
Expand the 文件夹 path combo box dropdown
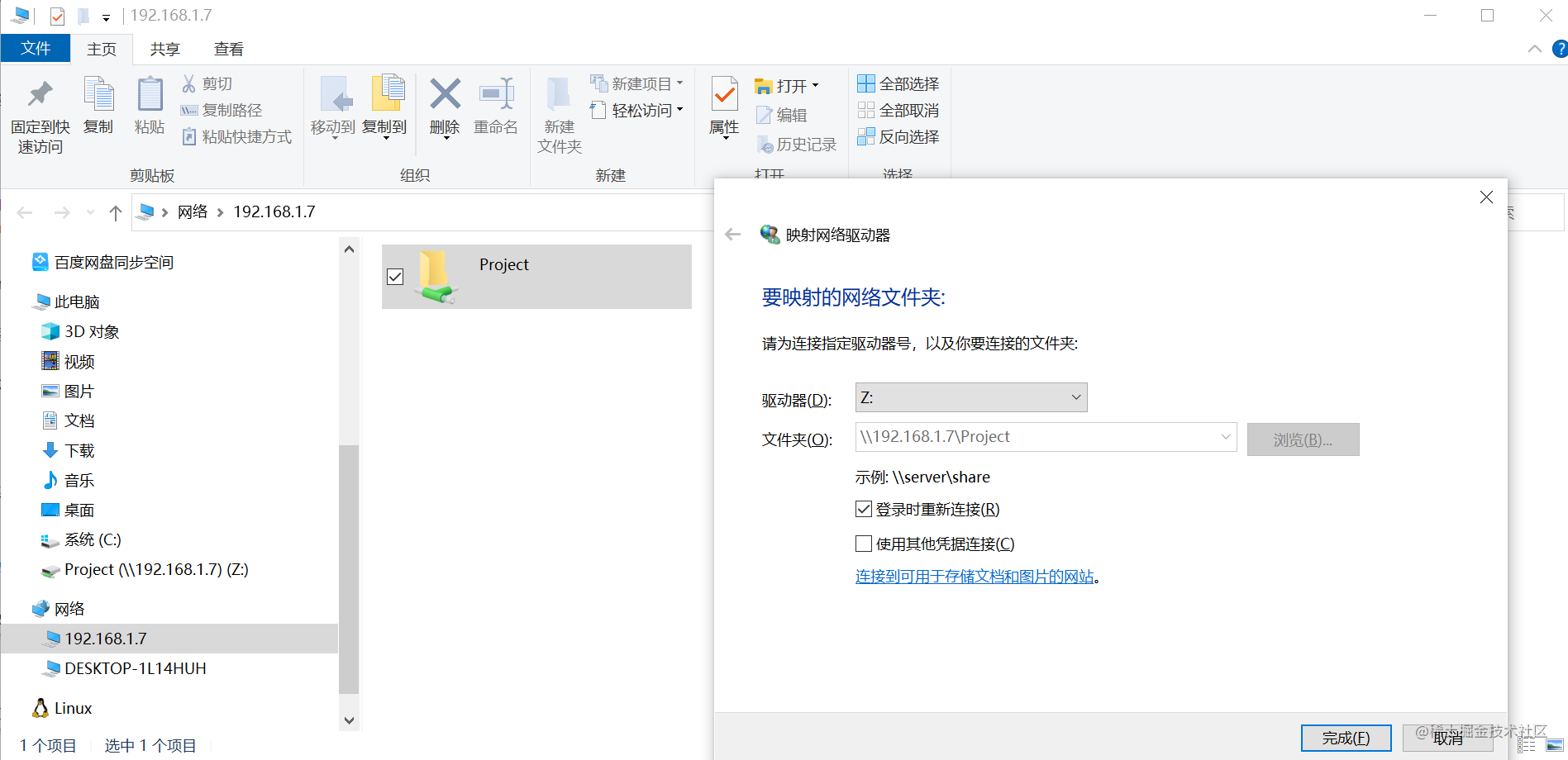[x=1225, y=437]
